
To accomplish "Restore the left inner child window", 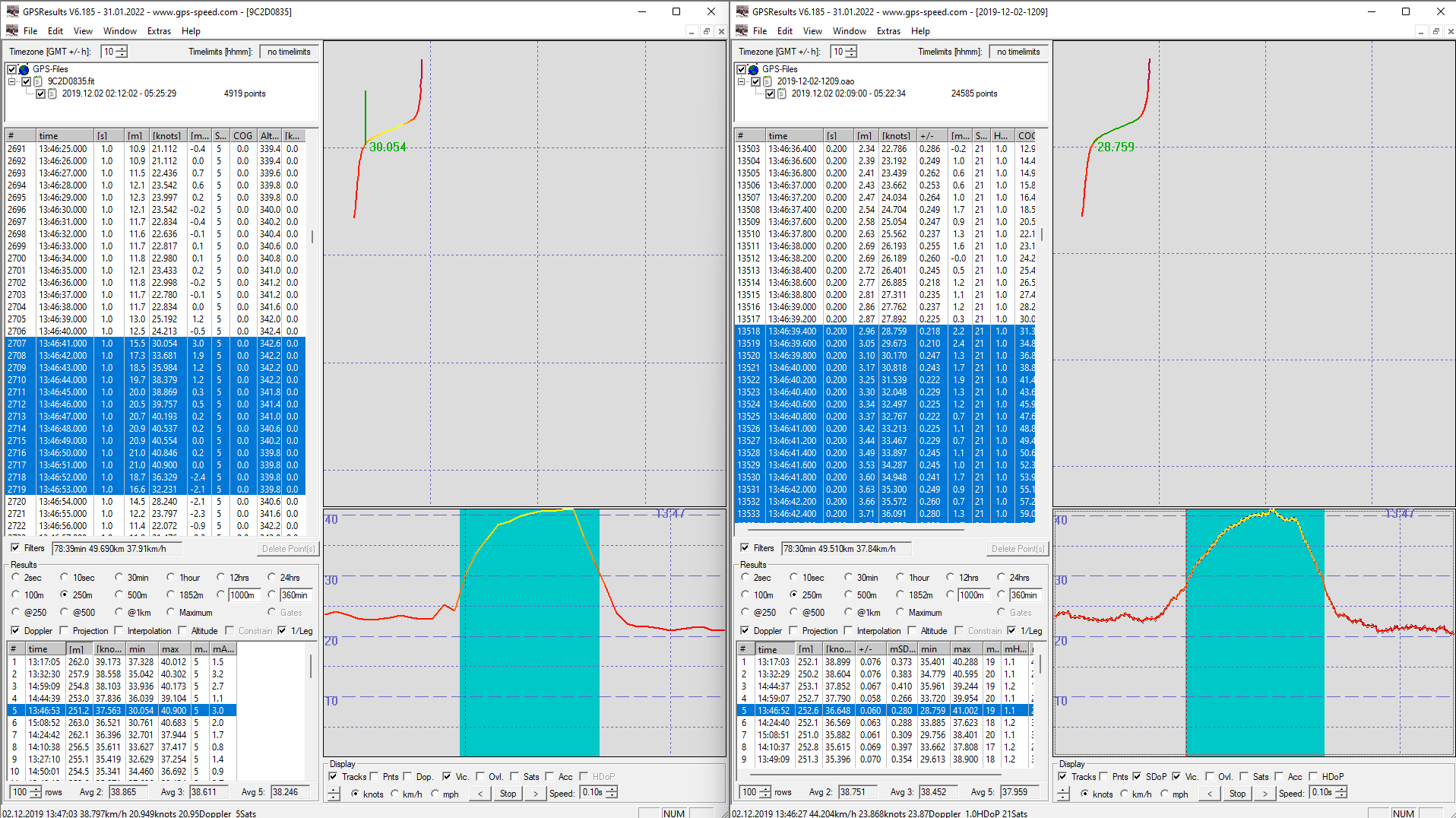I will pos(706,31).
